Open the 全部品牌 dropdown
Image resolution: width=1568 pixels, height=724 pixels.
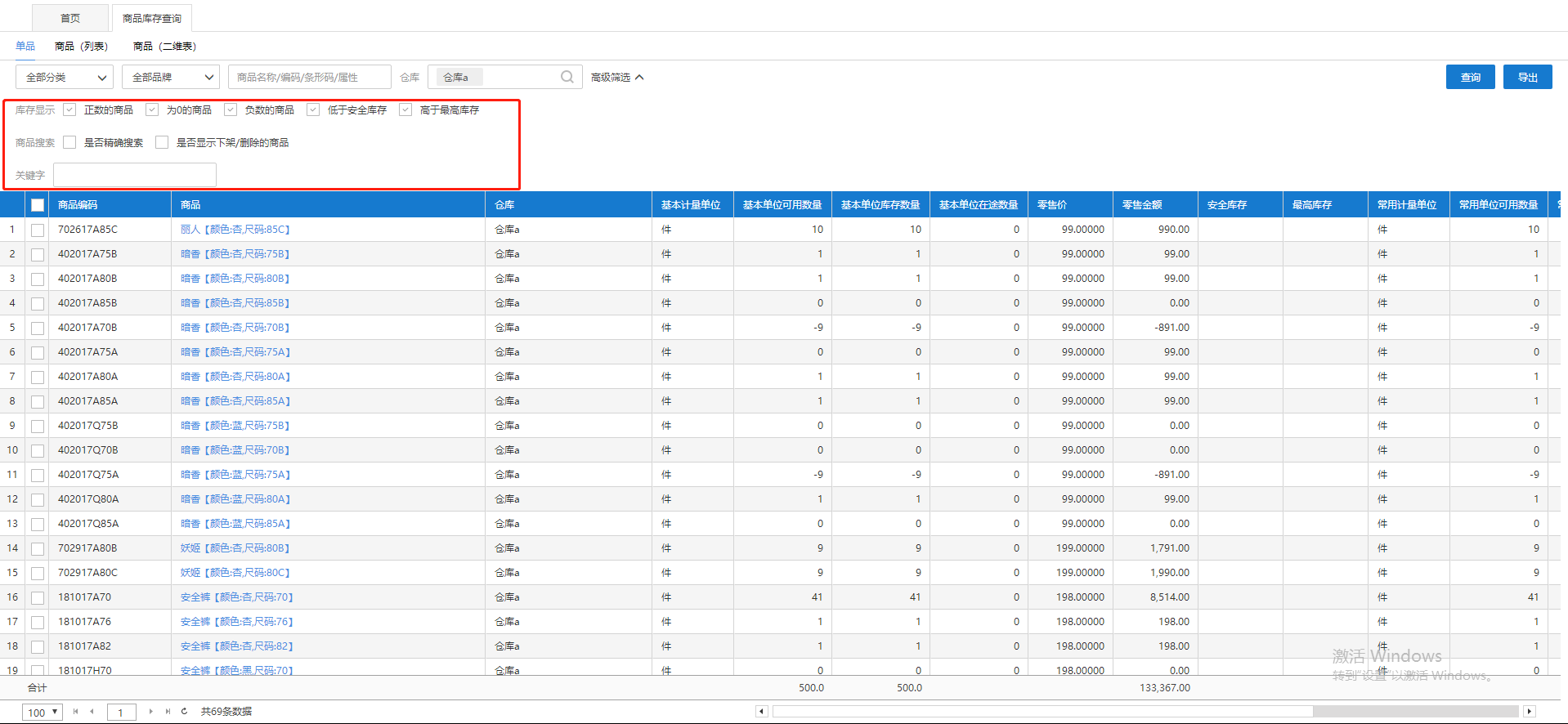pos(171,77)
